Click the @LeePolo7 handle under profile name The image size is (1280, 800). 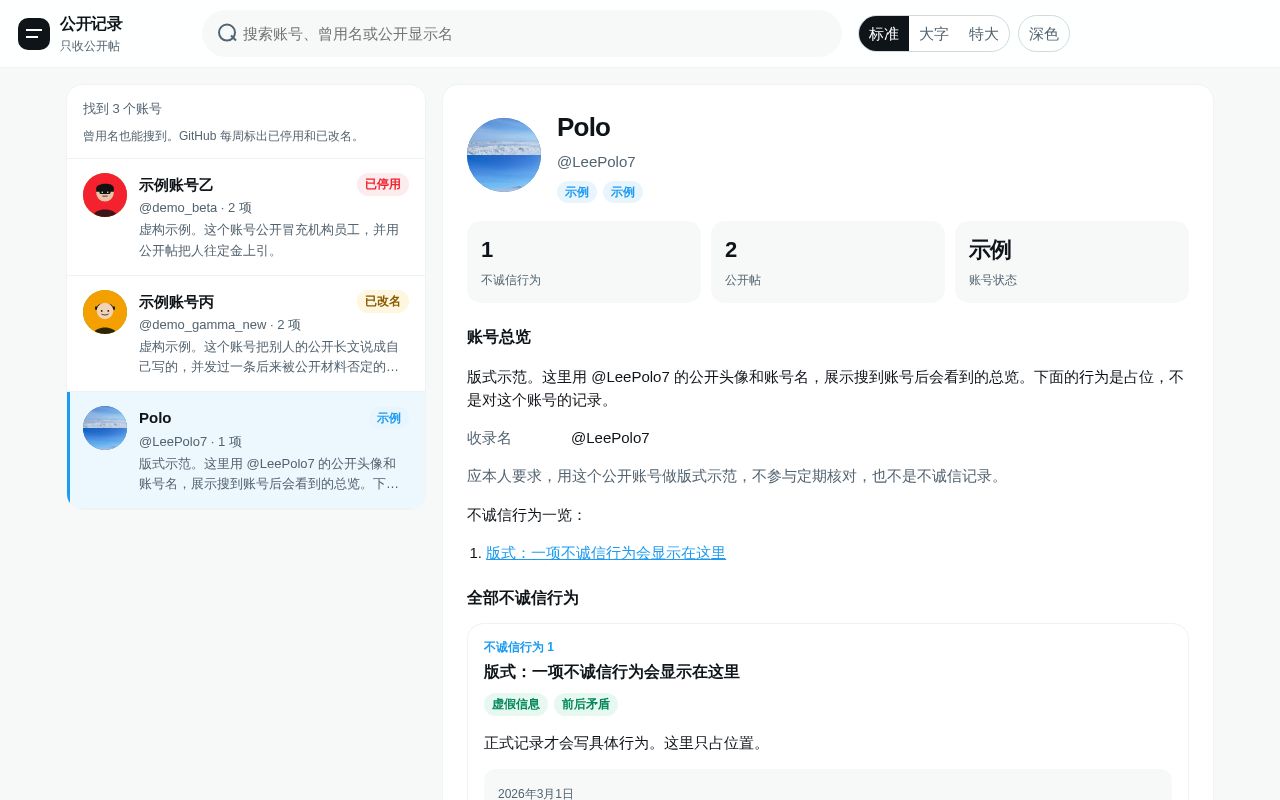coord(596,162)
